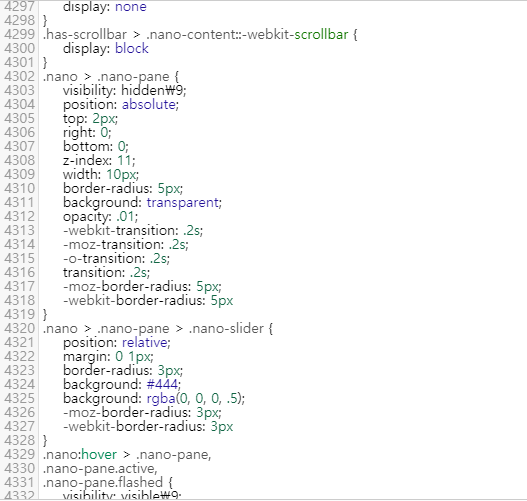The image size is (527, 501).
Task: Click the selector '.has-scrollbar > .nano-content::-webkit-scrollbar'
Action: (x=196, y=35)
